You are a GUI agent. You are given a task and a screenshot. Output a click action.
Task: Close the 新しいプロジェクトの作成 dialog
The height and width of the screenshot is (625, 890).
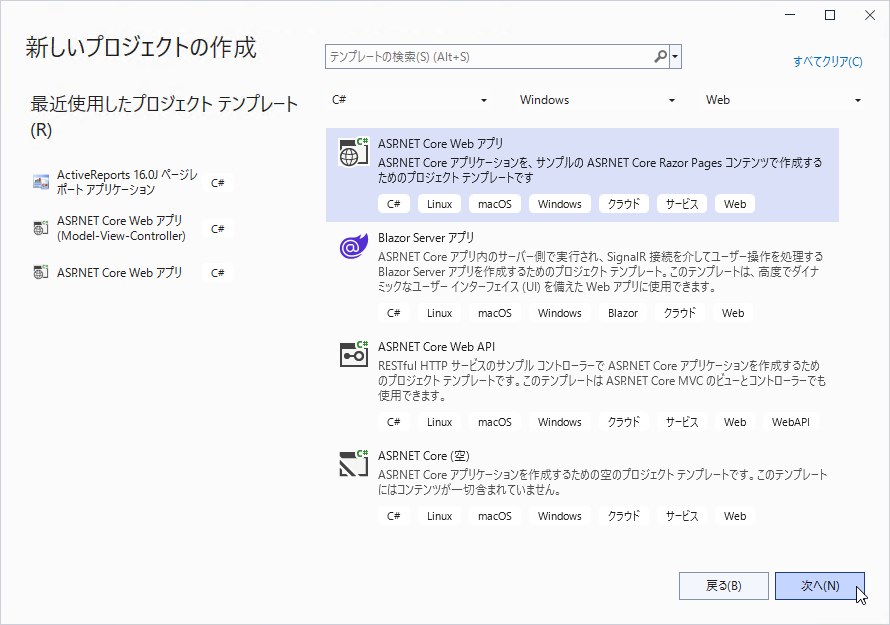coord(870,15)
